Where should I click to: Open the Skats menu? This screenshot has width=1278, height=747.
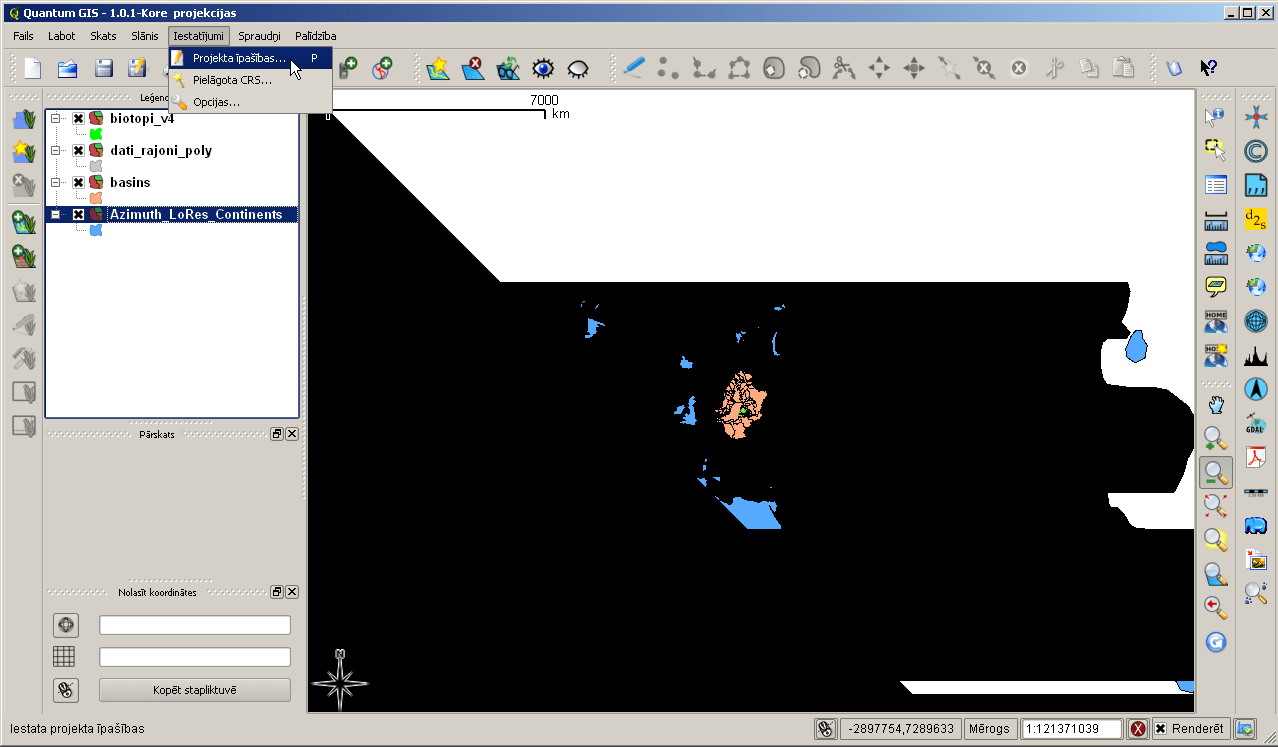(104, 36)
